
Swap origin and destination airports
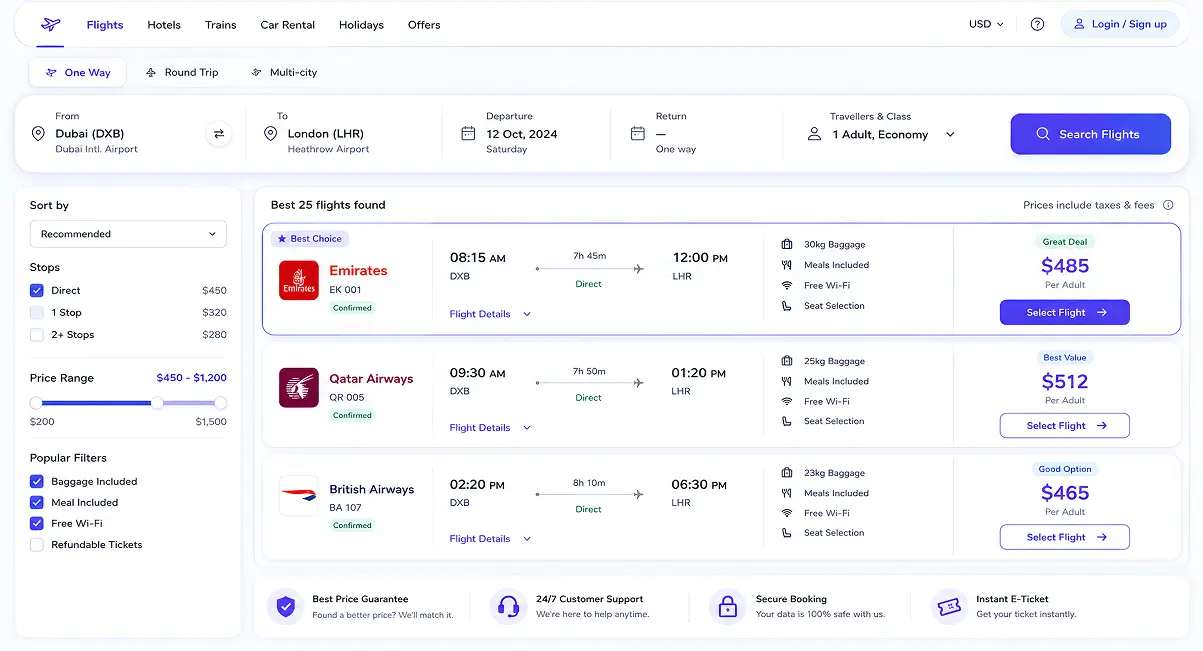pos(219,134)
